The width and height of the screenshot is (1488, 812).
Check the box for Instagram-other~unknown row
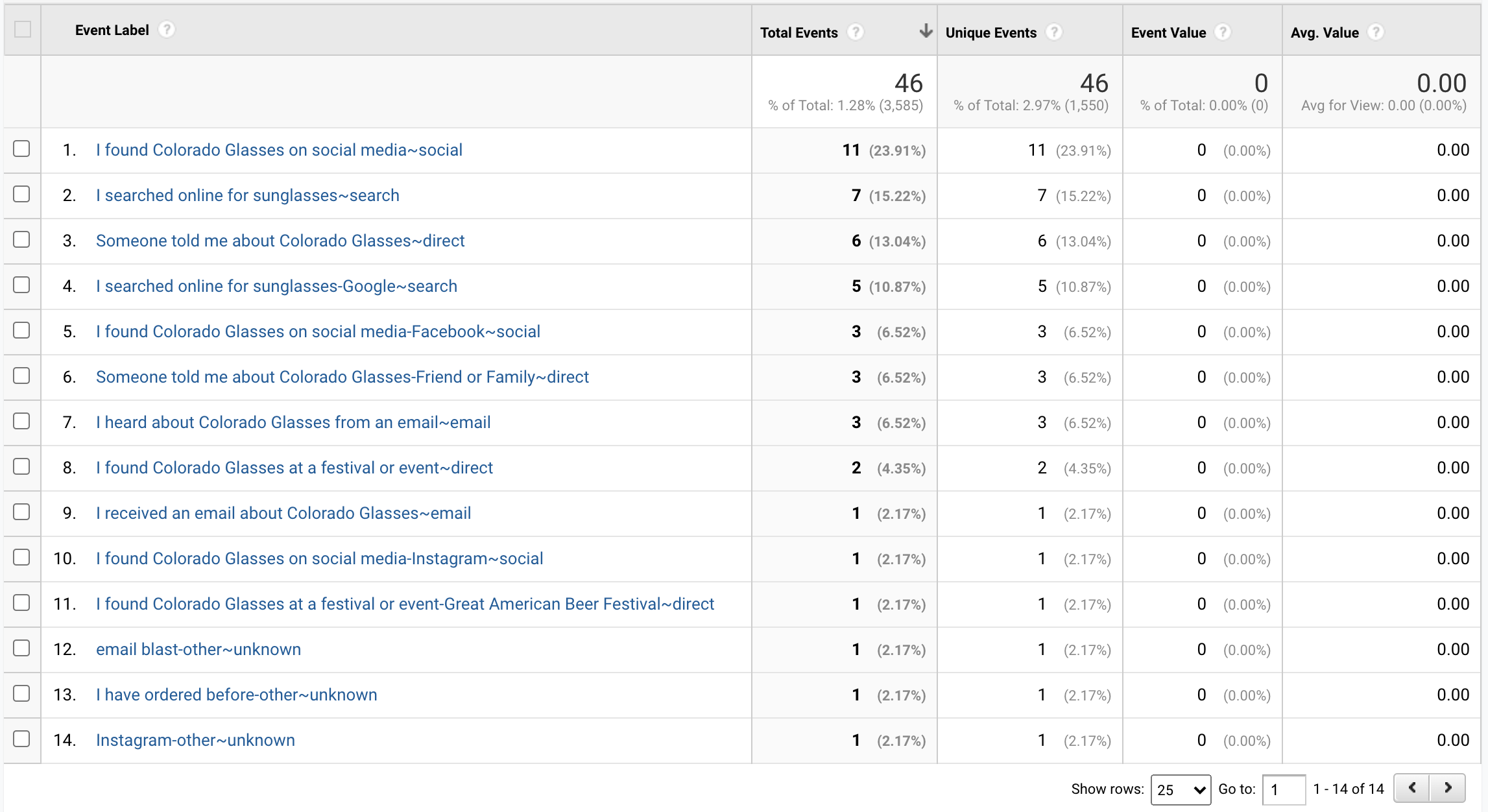coord(21,739)
